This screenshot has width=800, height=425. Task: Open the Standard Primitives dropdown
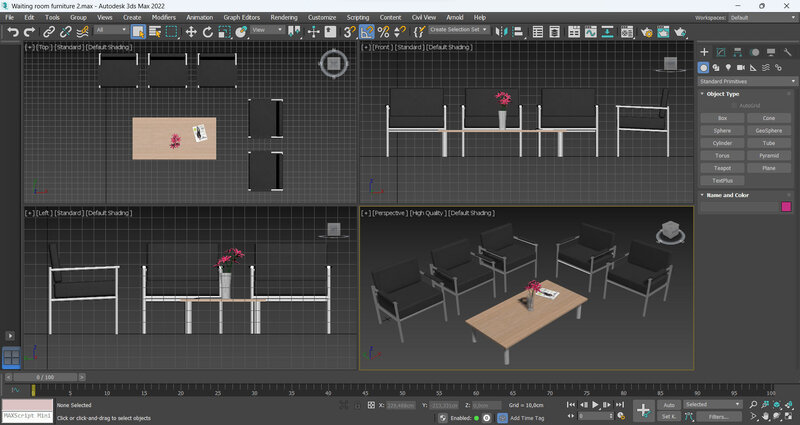tap(745, 80)
